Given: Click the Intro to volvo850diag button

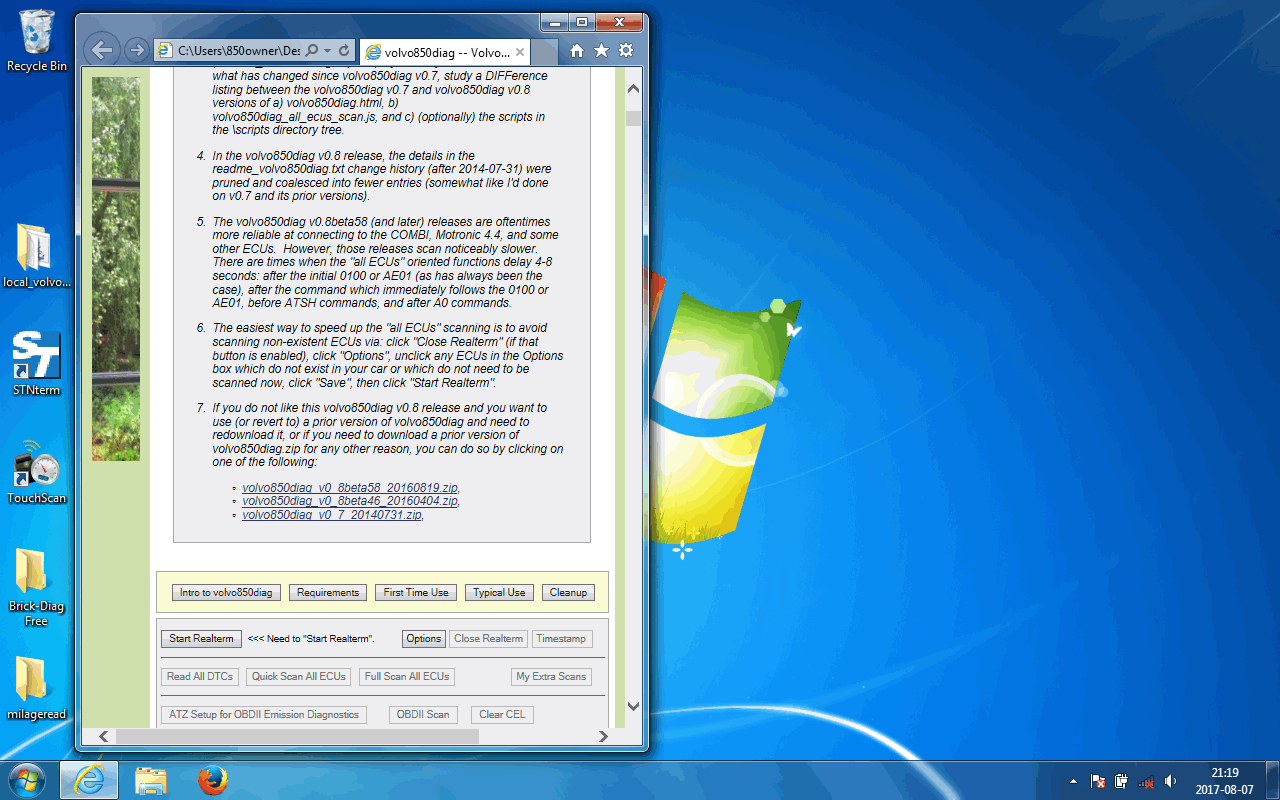Looking at the screenshot, I should pos(226,593).
